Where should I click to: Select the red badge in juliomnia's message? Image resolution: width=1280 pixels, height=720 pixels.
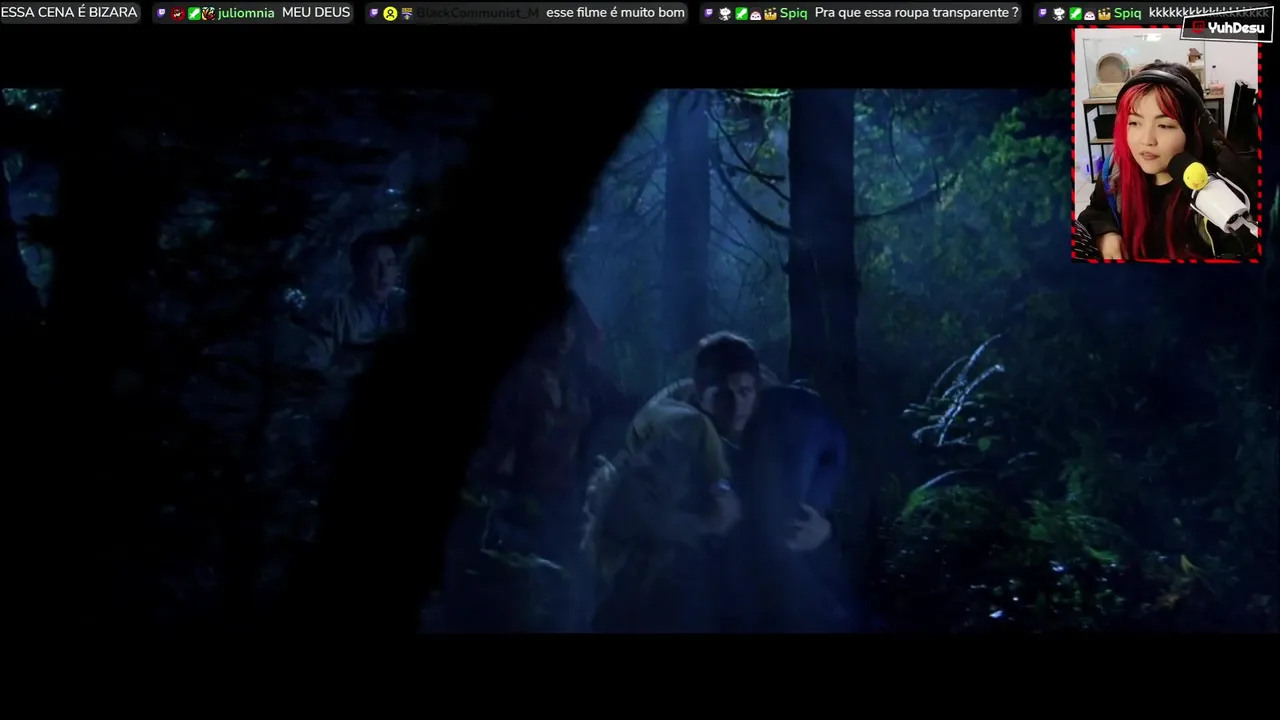click(178, 13)
